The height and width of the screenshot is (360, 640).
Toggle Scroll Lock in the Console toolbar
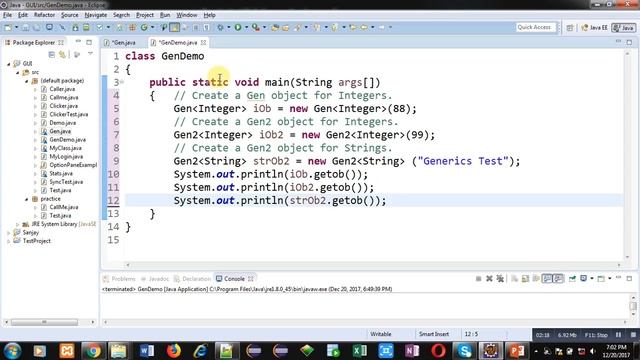tap(525, 279)
